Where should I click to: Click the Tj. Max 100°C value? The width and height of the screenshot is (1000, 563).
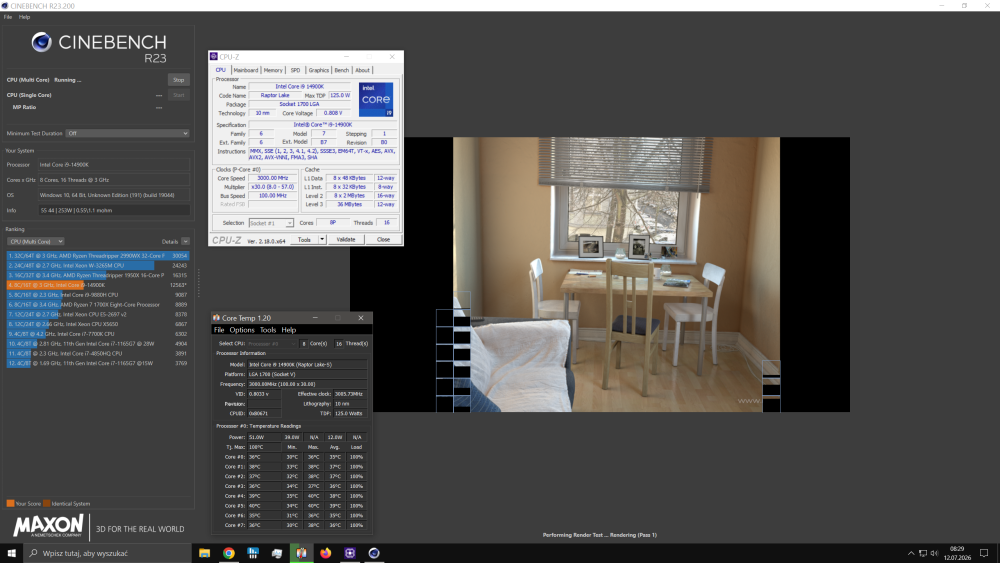[264, 447]
